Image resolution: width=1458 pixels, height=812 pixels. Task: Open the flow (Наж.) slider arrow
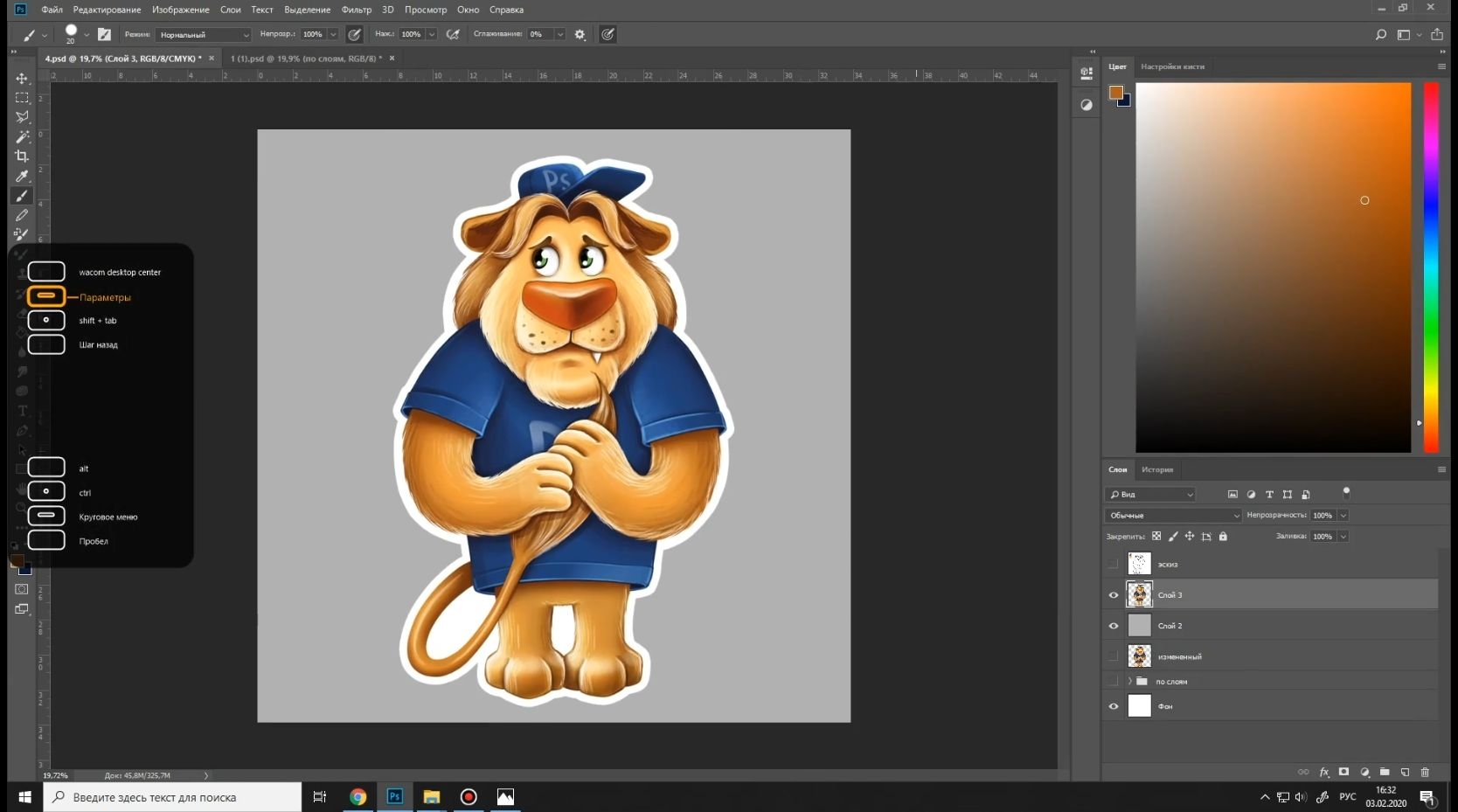[x=432, y=35]
